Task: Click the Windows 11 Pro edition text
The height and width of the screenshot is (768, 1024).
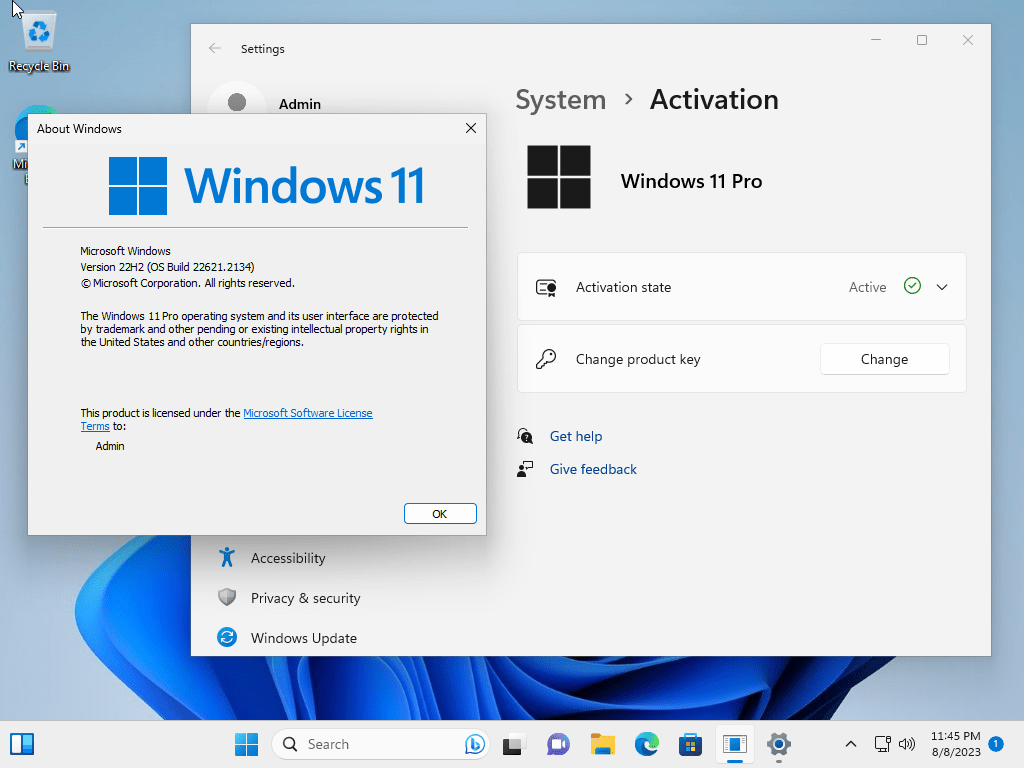Action: coord(691,181)
